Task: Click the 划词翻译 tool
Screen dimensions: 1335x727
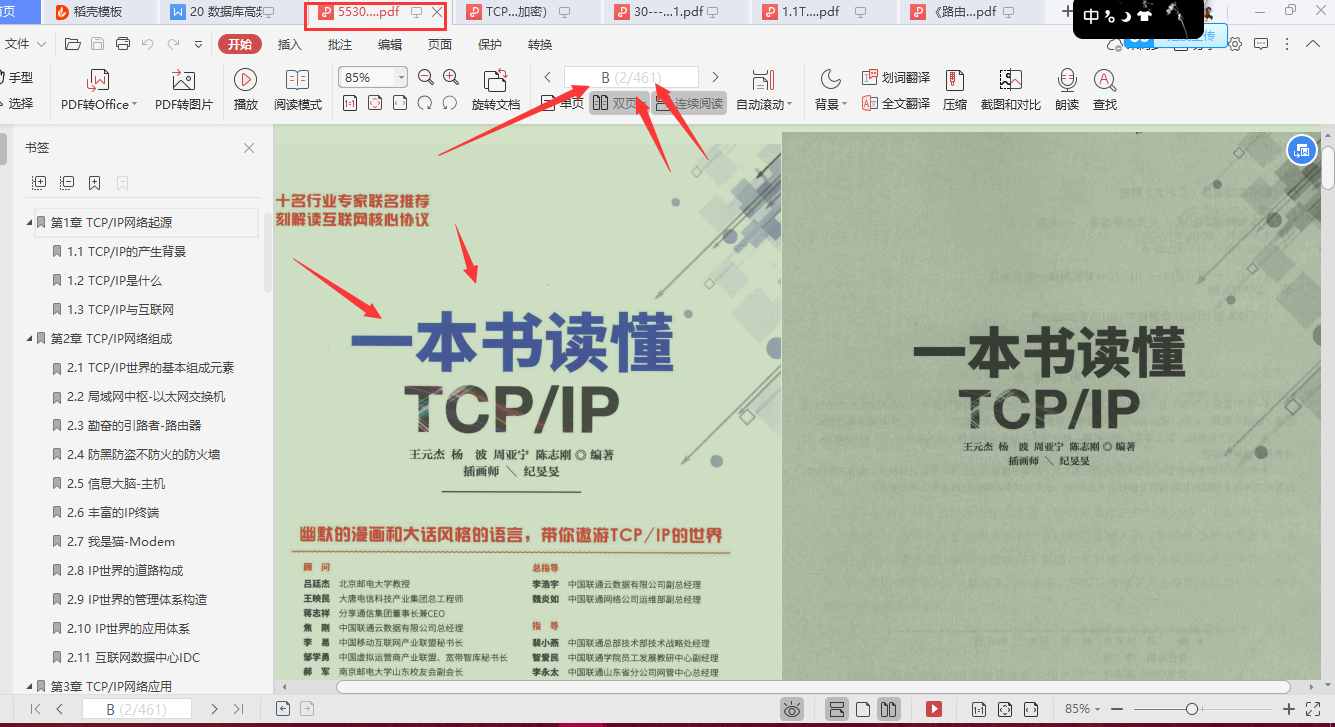Action: tap(896, 78)
